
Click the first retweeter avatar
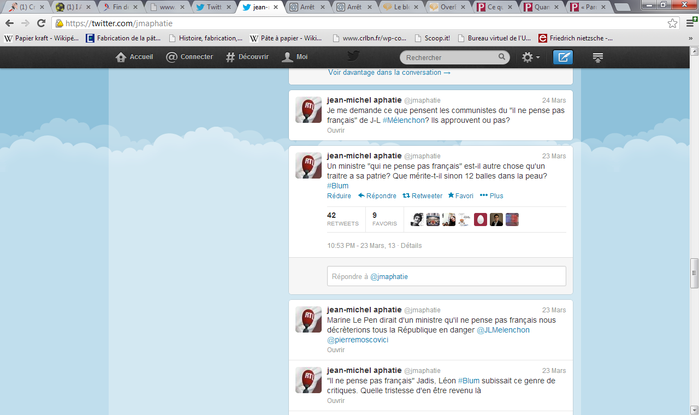pyautogui.click(x=417, y=219)
